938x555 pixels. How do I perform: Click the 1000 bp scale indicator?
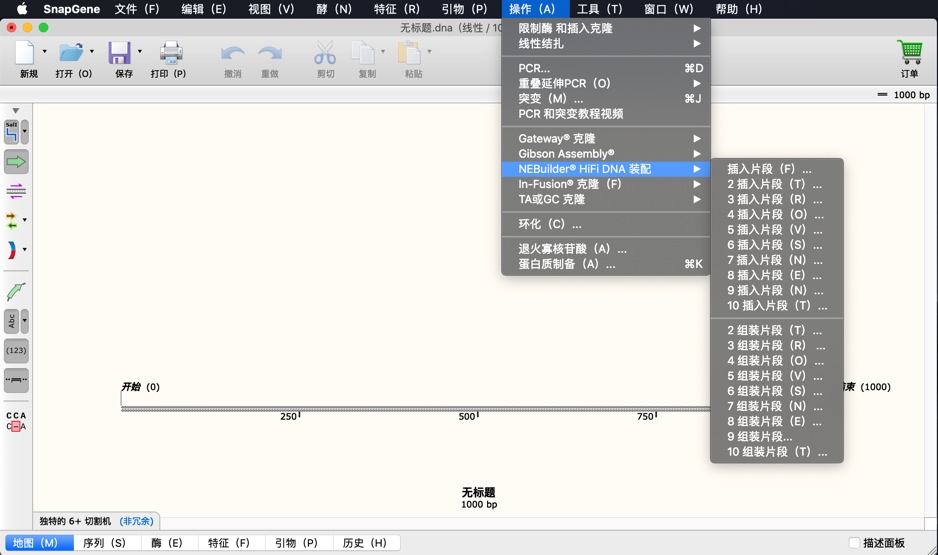[x=903, y=95]
